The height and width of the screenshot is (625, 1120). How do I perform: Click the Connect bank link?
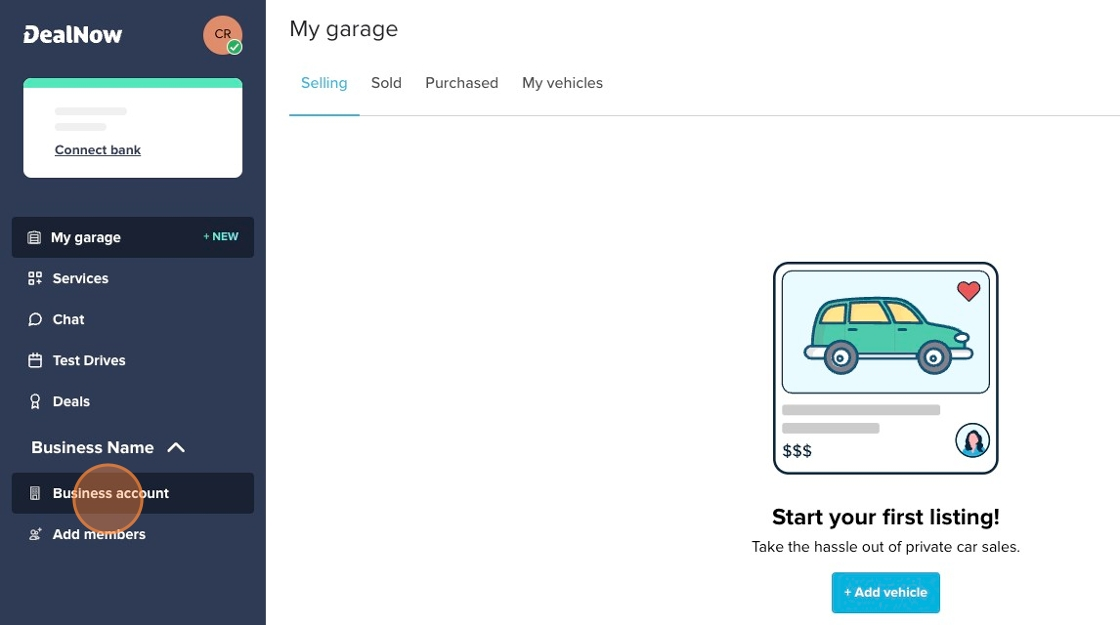tap(97, 149)
